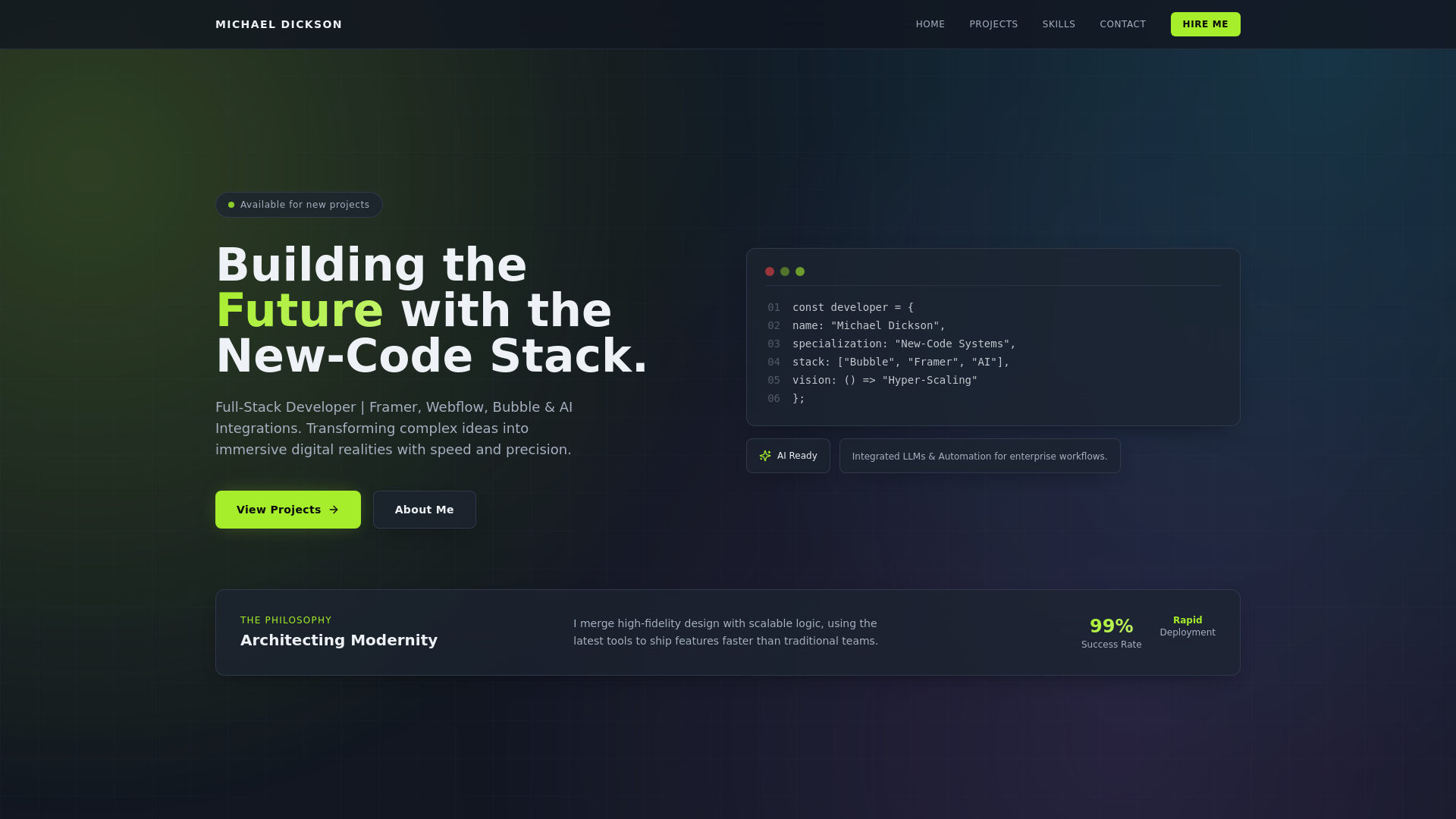Click the "I merge high-fidelity design" paragraph
The height and width of the screenshot is (819, 1456).
click(x=726, y=632)
